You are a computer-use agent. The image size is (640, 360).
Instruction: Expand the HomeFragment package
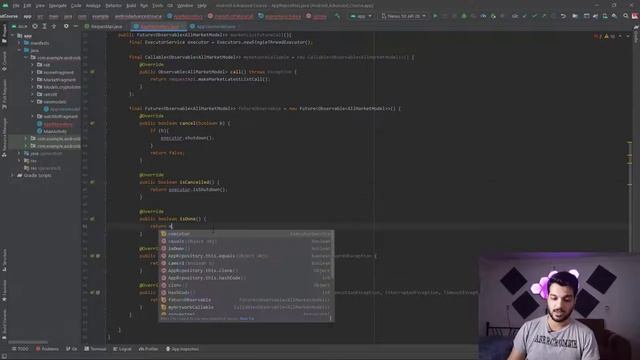tap(33, 72)
